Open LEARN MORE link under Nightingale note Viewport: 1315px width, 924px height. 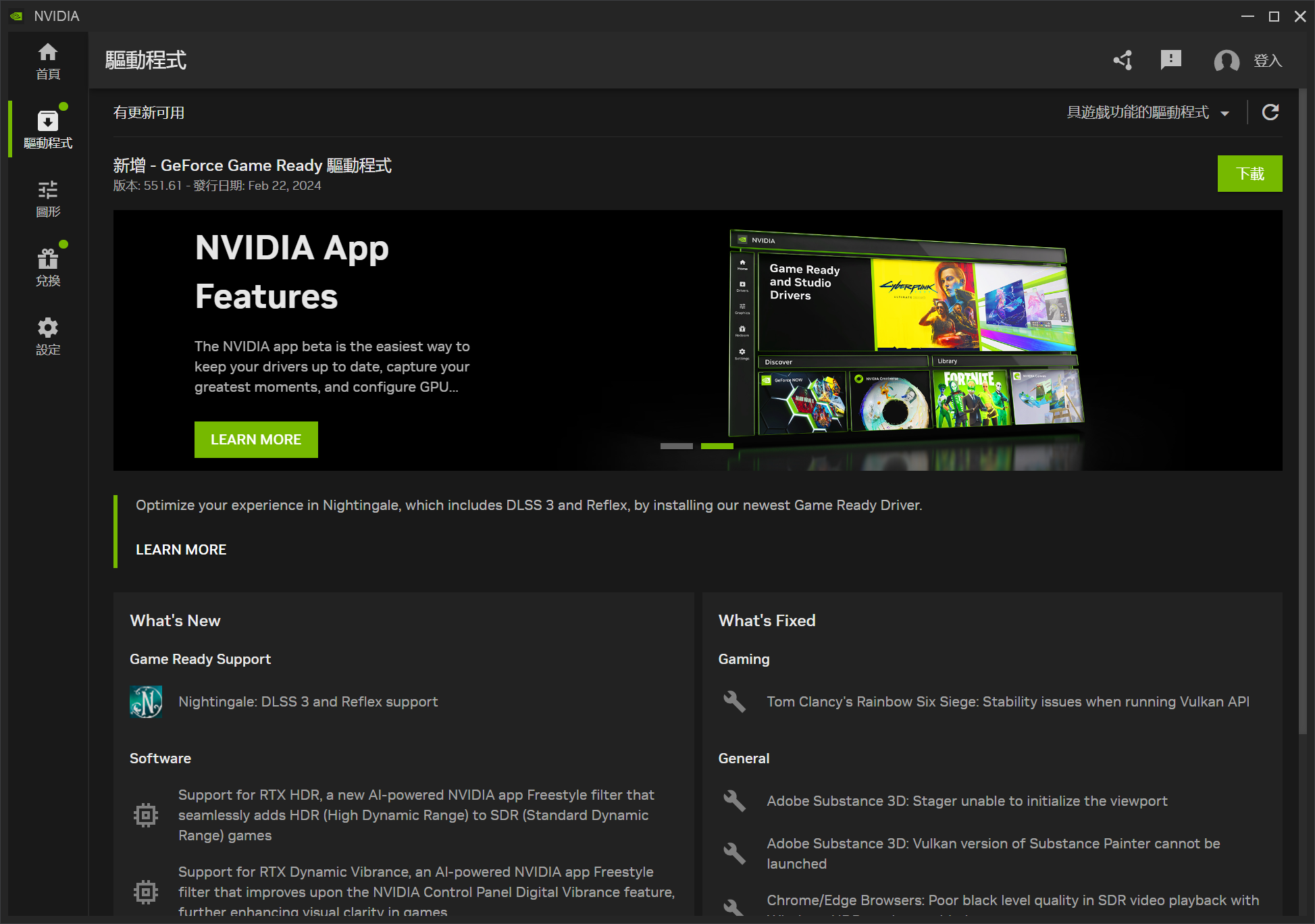pos(181,550)
